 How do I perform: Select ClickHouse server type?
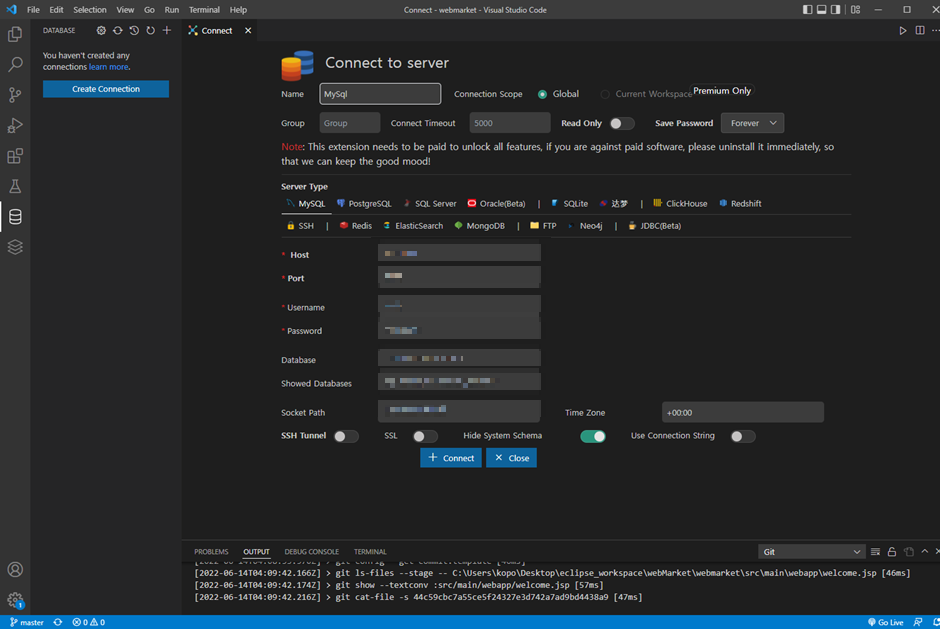tap(680, 204)
